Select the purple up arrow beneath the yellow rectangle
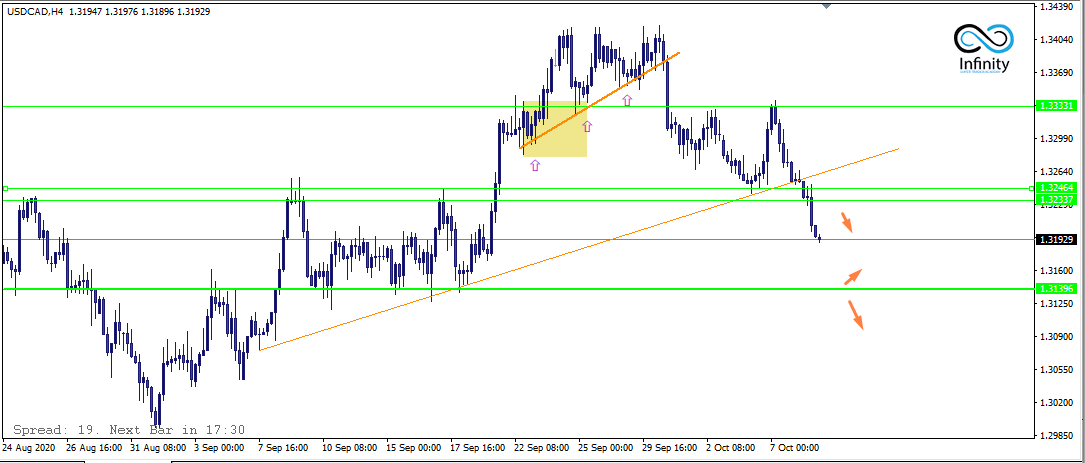The height and width of the screenshot is (463, 1085). click(535, 165)
